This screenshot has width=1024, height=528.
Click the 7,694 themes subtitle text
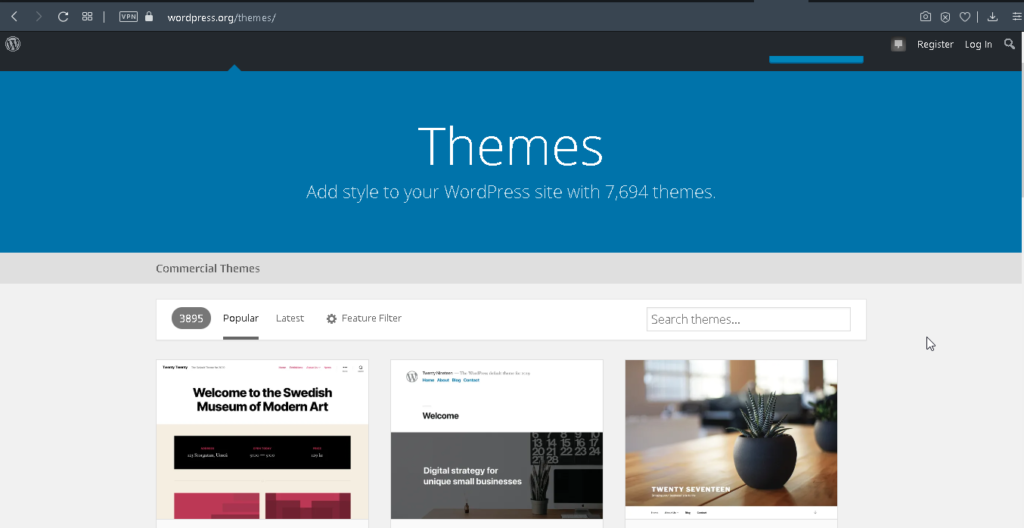(x=511, y=191)
